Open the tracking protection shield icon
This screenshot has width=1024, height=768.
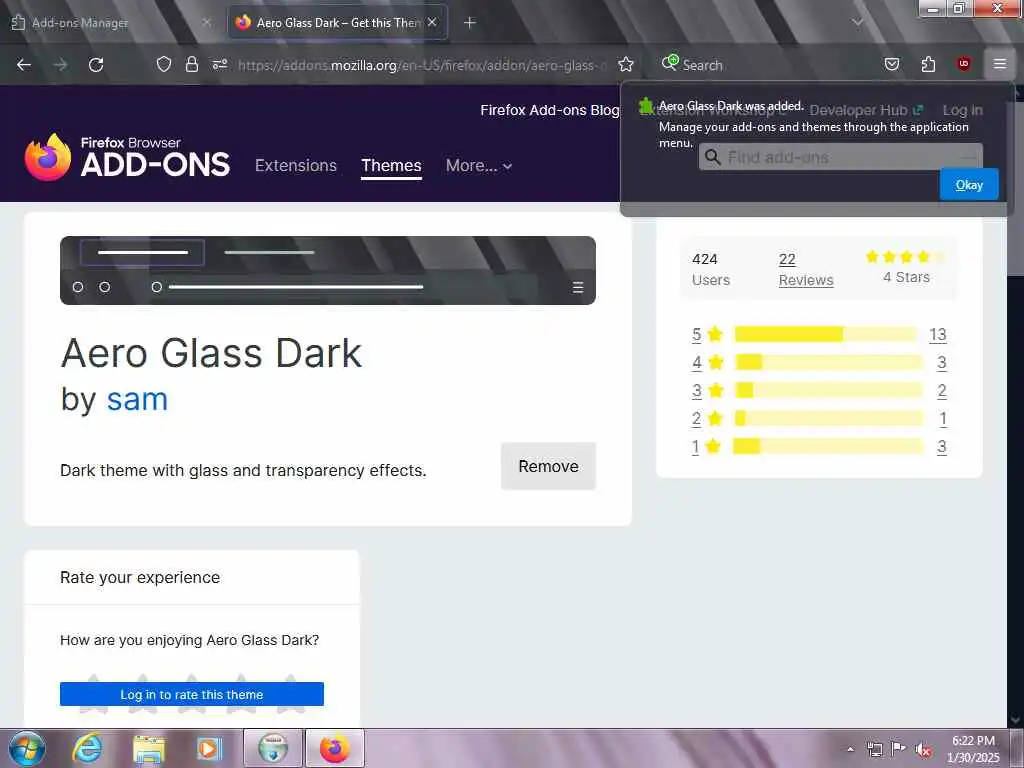pos(164,64)
